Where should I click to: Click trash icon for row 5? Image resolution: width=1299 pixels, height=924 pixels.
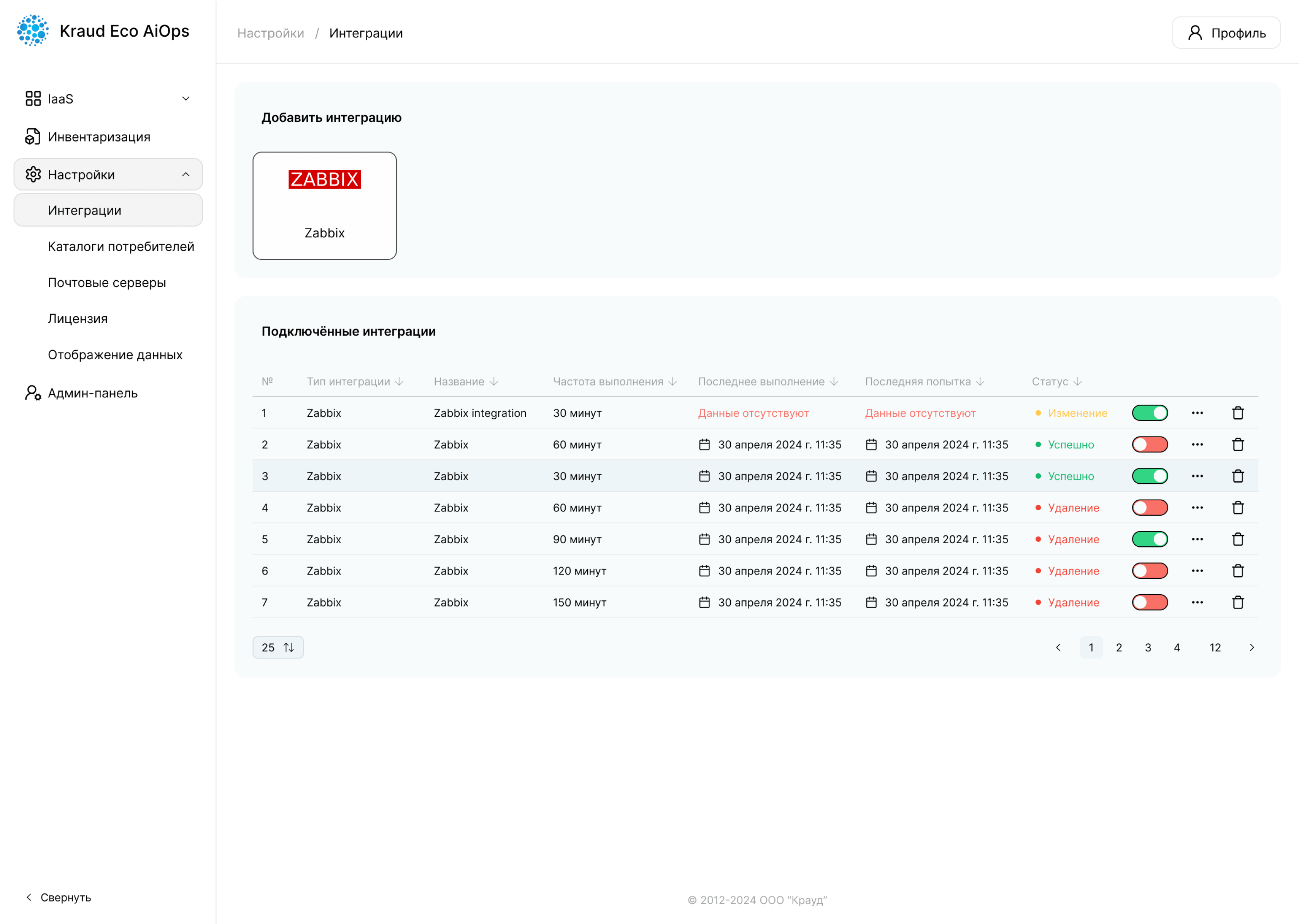[x=1238, y=539]
